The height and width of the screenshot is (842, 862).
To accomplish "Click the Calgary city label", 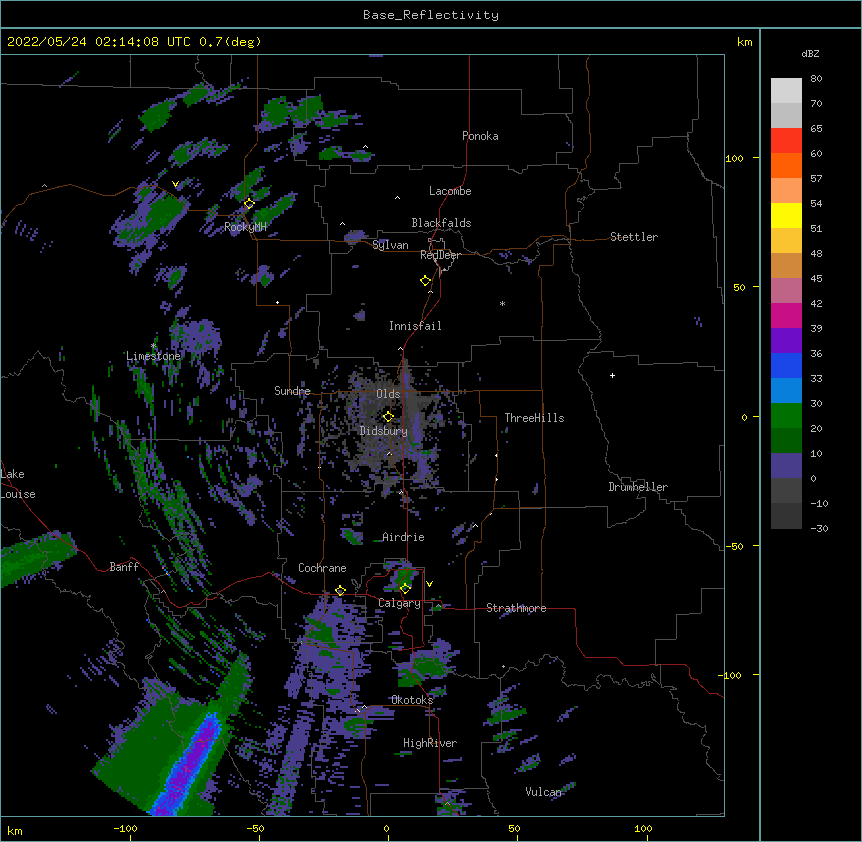I will pyautogui.click(x=399, y=603).
